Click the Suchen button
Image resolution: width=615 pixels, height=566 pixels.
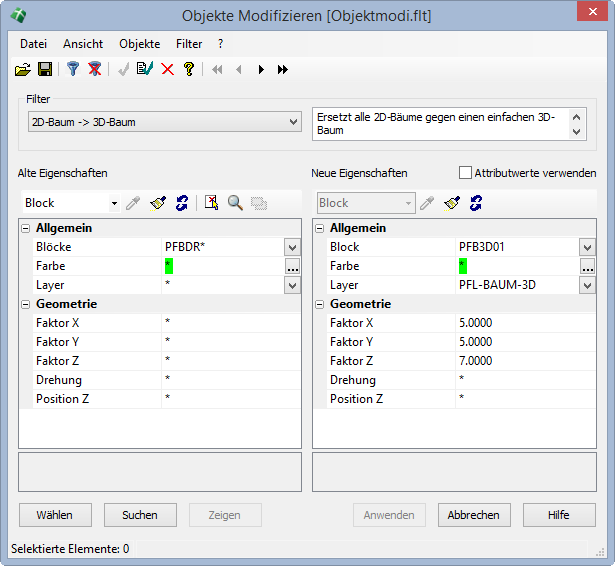140,515
